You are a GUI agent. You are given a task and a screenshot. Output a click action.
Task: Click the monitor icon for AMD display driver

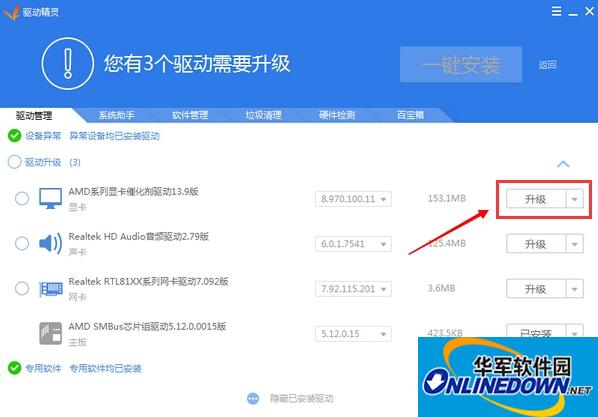click(x=50, y=198)
